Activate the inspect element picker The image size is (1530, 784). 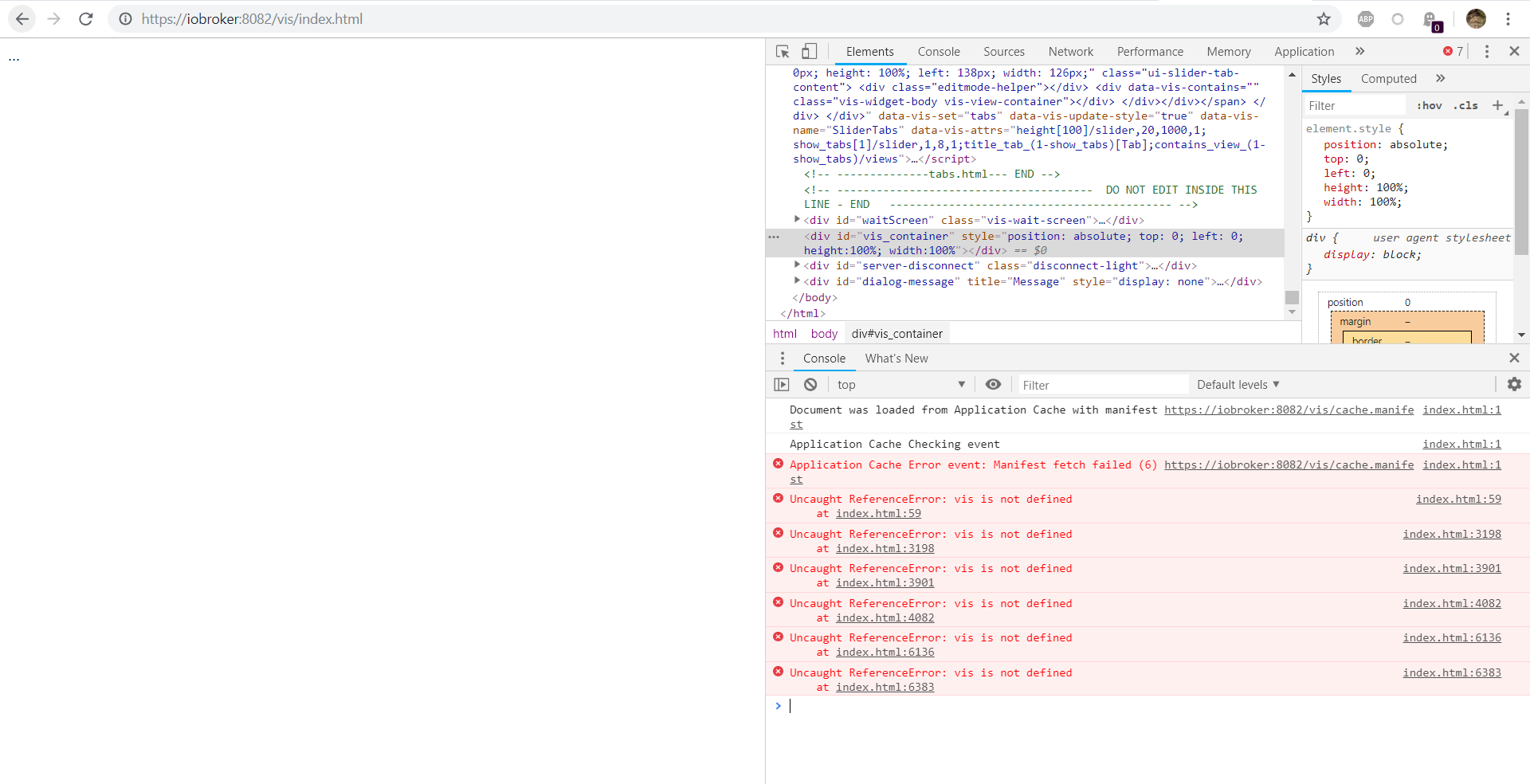pyautogui.click(x=783, y=52)
